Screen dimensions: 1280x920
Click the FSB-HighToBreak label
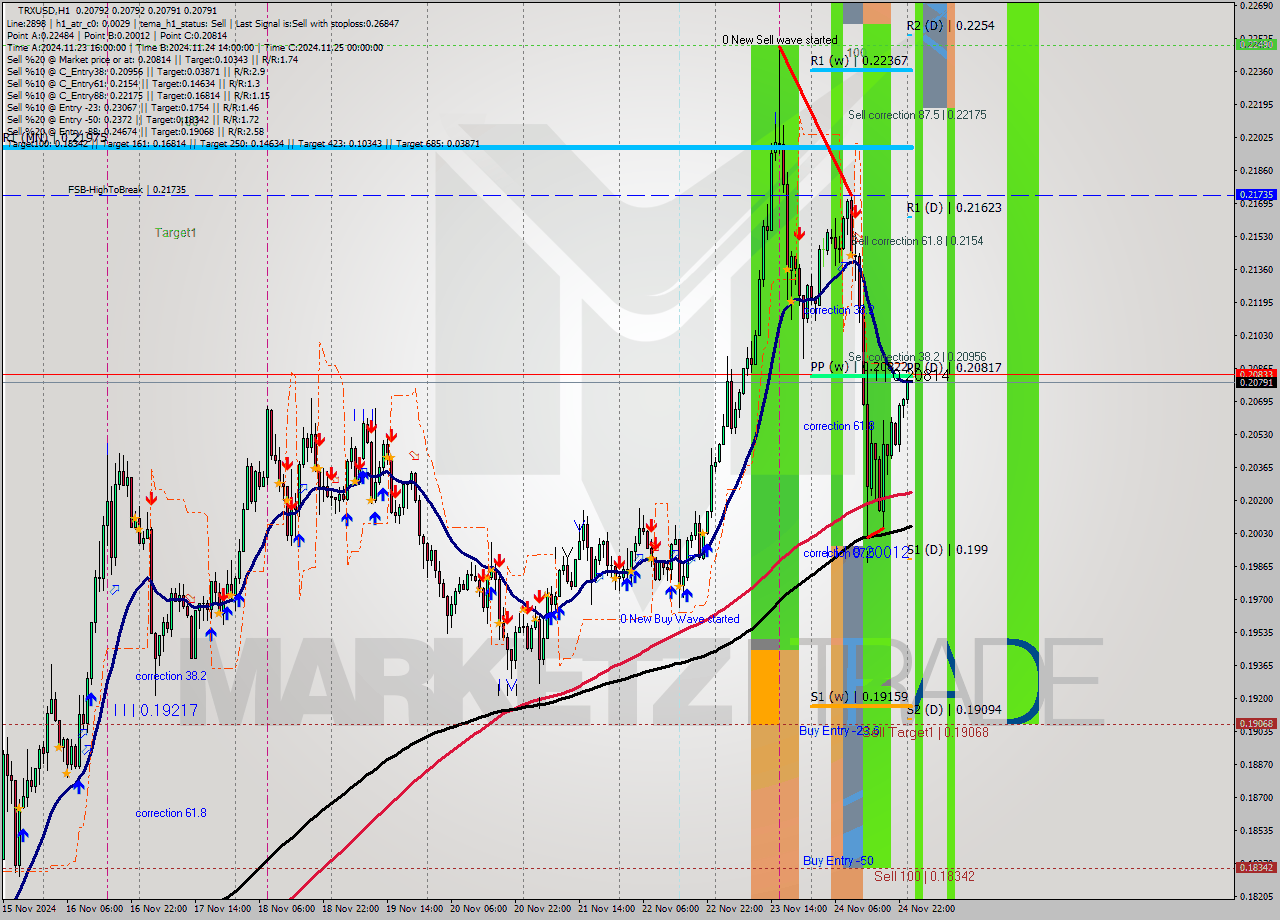(105, 190)
